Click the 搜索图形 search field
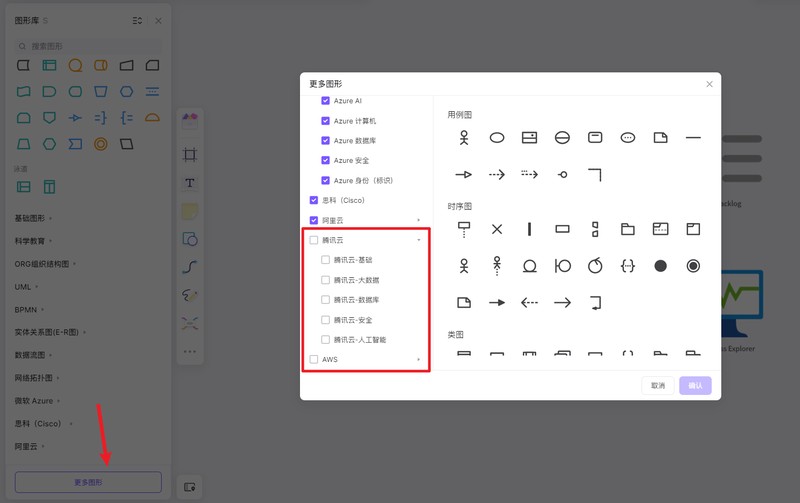The image size is (800, 503). coord(88,46)
